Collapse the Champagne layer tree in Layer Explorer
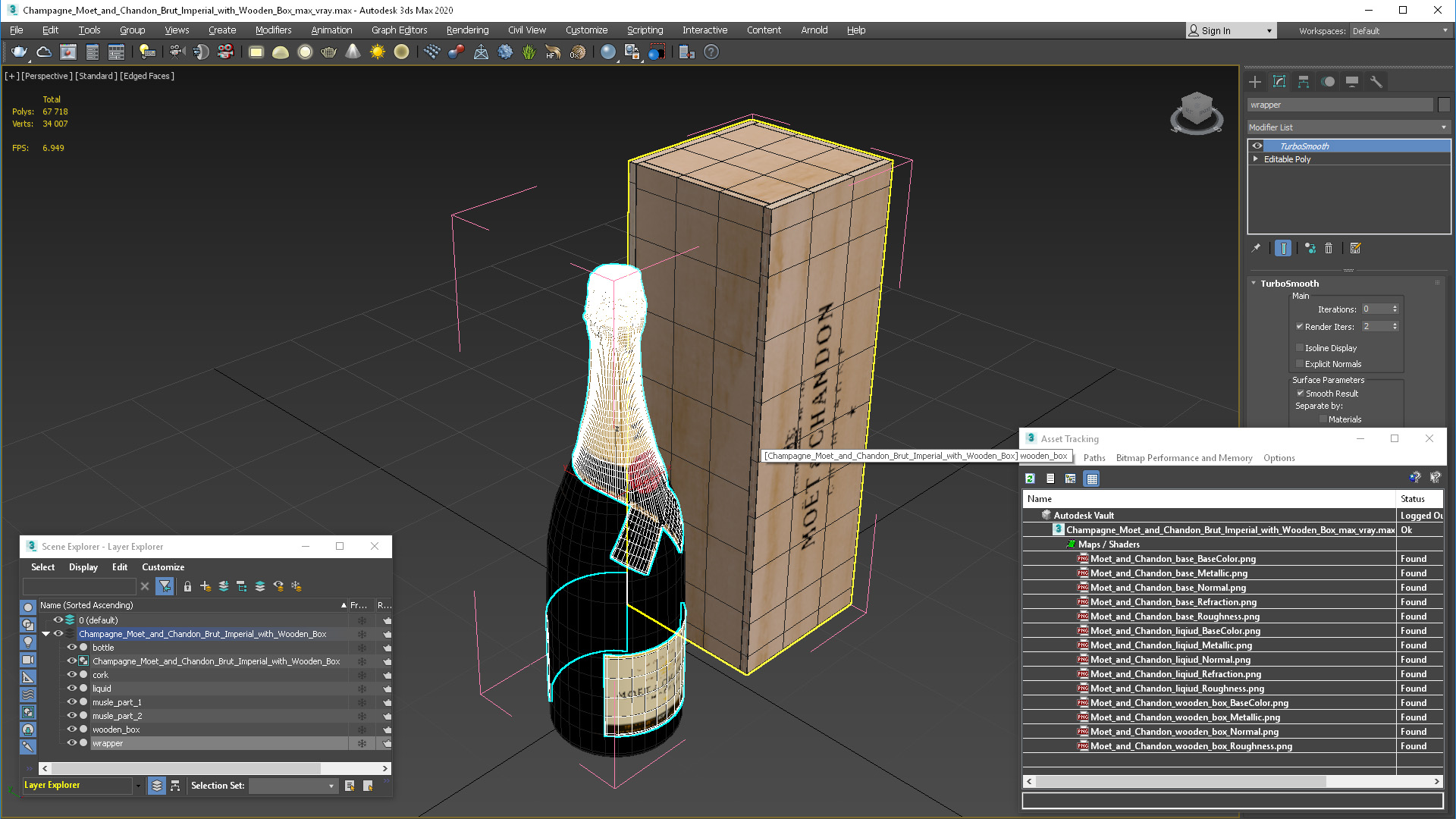1456x819 pixels. [45, 634]
